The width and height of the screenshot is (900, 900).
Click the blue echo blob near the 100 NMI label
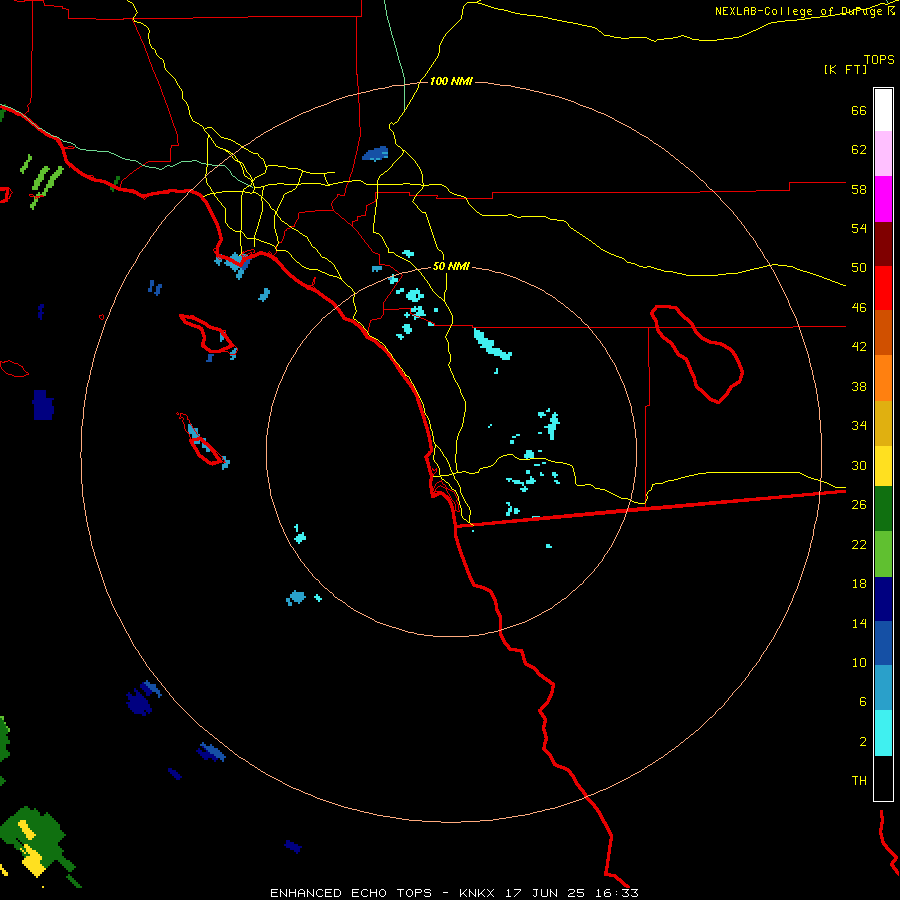coord(375,154)
